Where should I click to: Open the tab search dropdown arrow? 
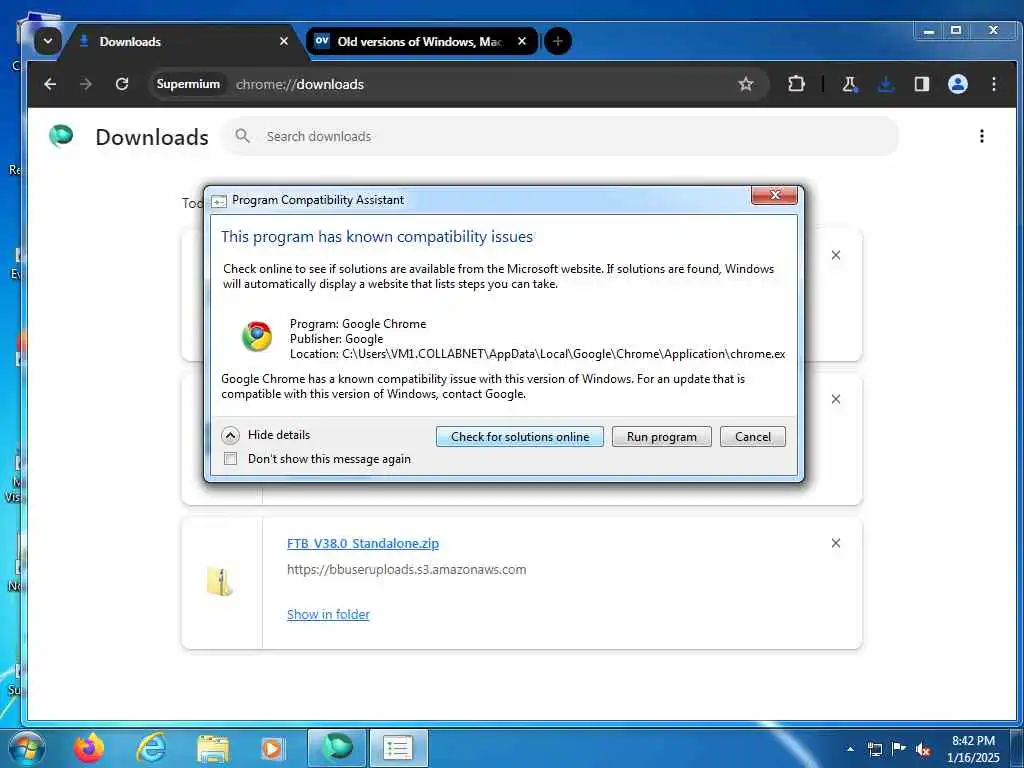tap(48, 41)
